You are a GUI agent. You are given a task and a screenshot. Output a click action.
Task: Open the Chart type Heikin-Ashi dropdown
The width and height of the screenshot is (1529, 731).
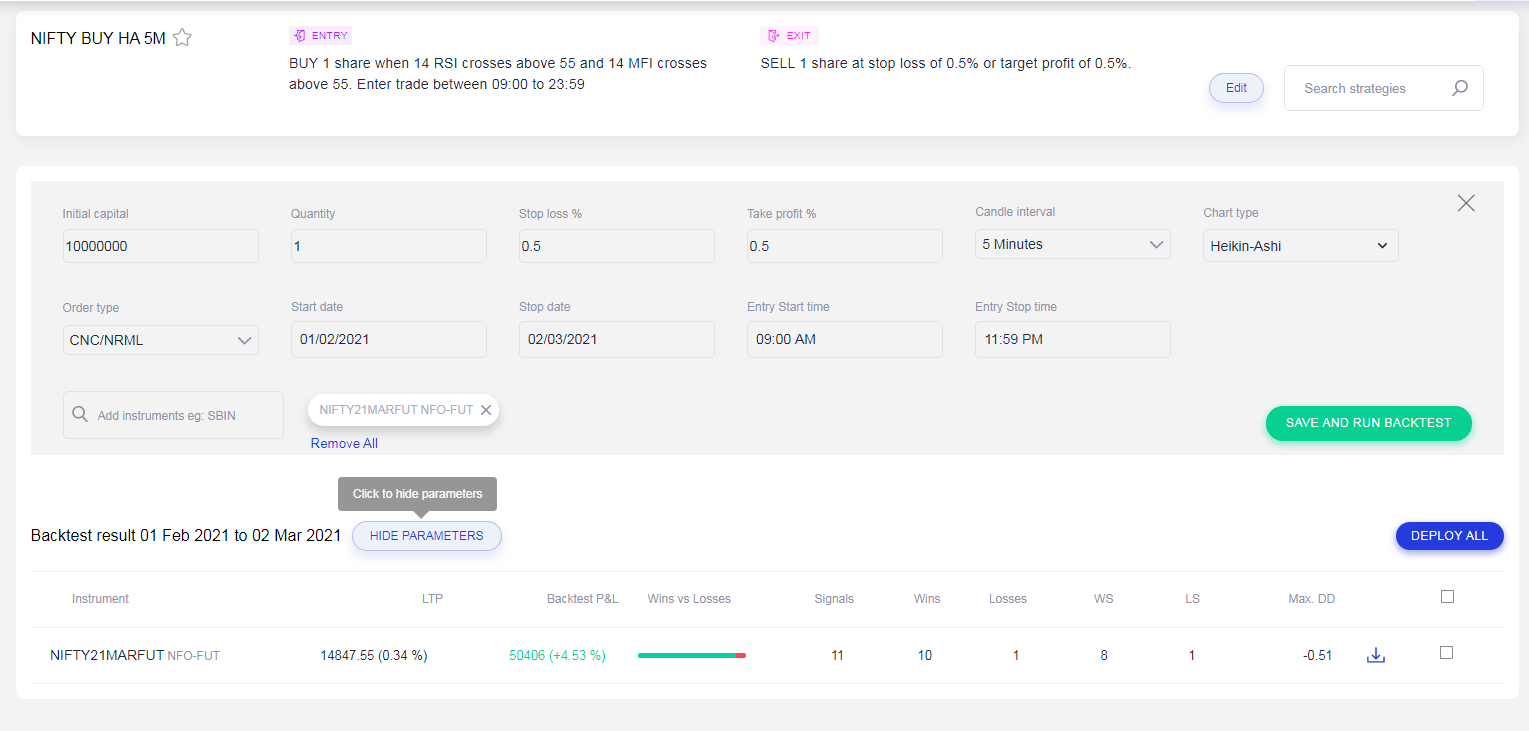coord(1300,246)
